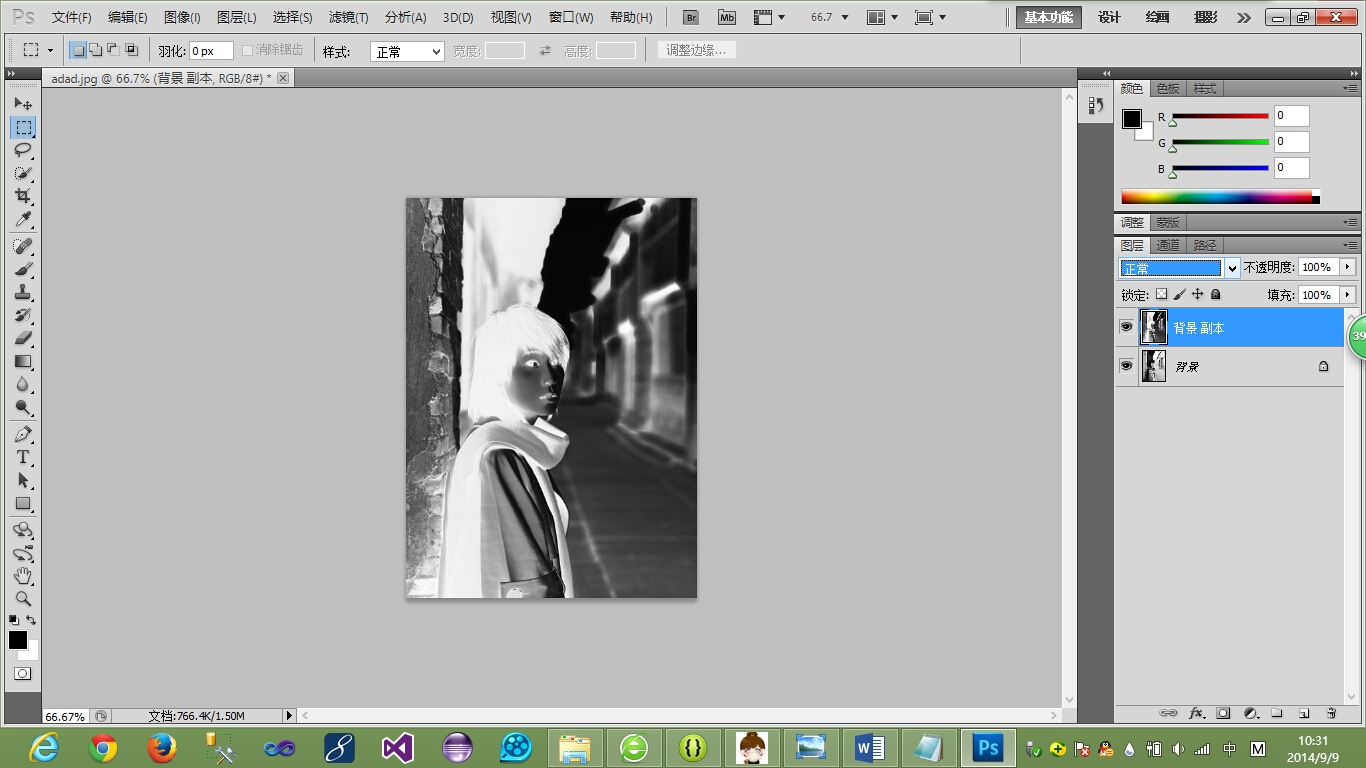Click the layer styles fx icon
Screen dimensions: 1366x768
1196,713
